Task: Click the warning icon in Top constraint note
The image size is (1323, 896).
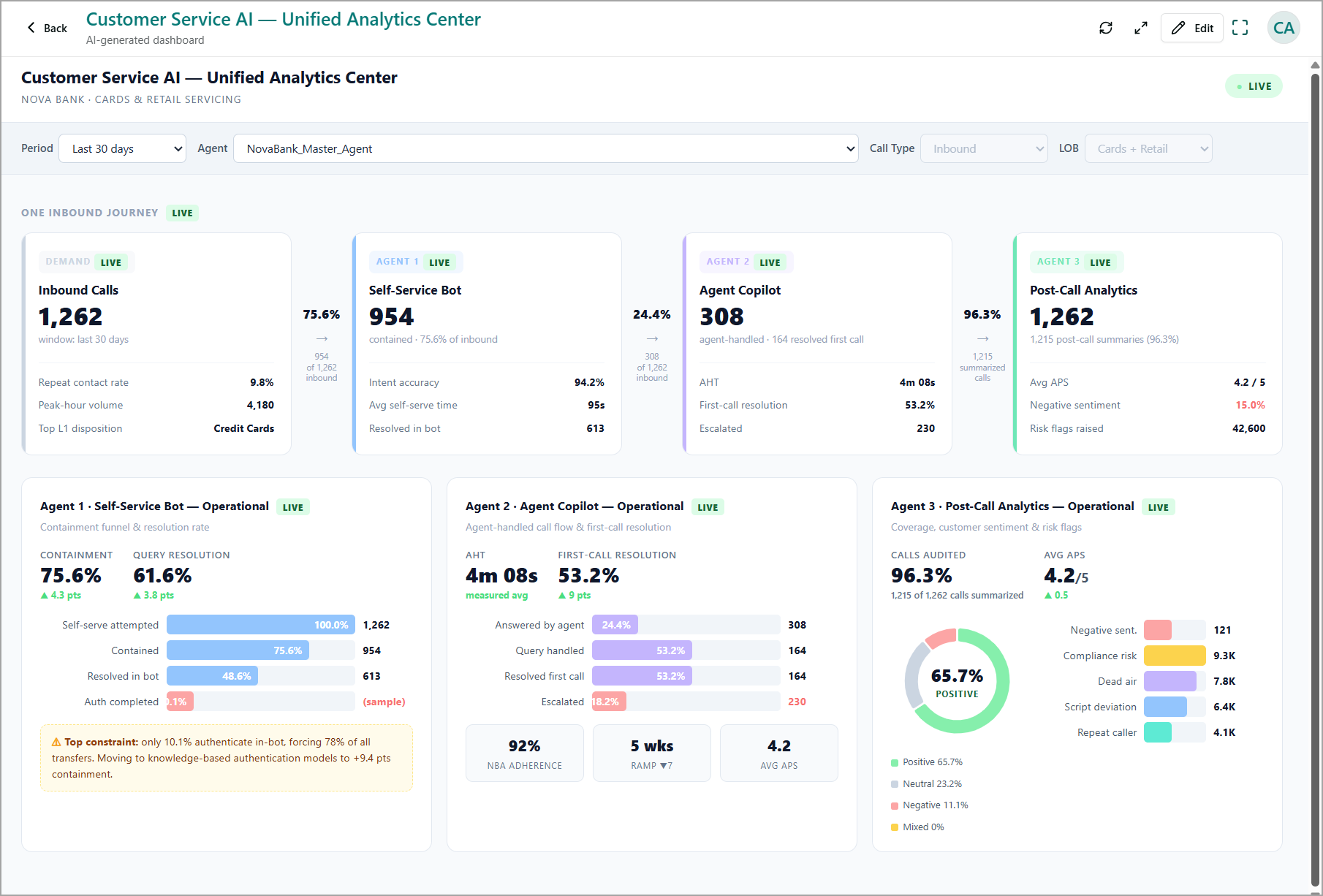Action: click(x=56, y=742)
